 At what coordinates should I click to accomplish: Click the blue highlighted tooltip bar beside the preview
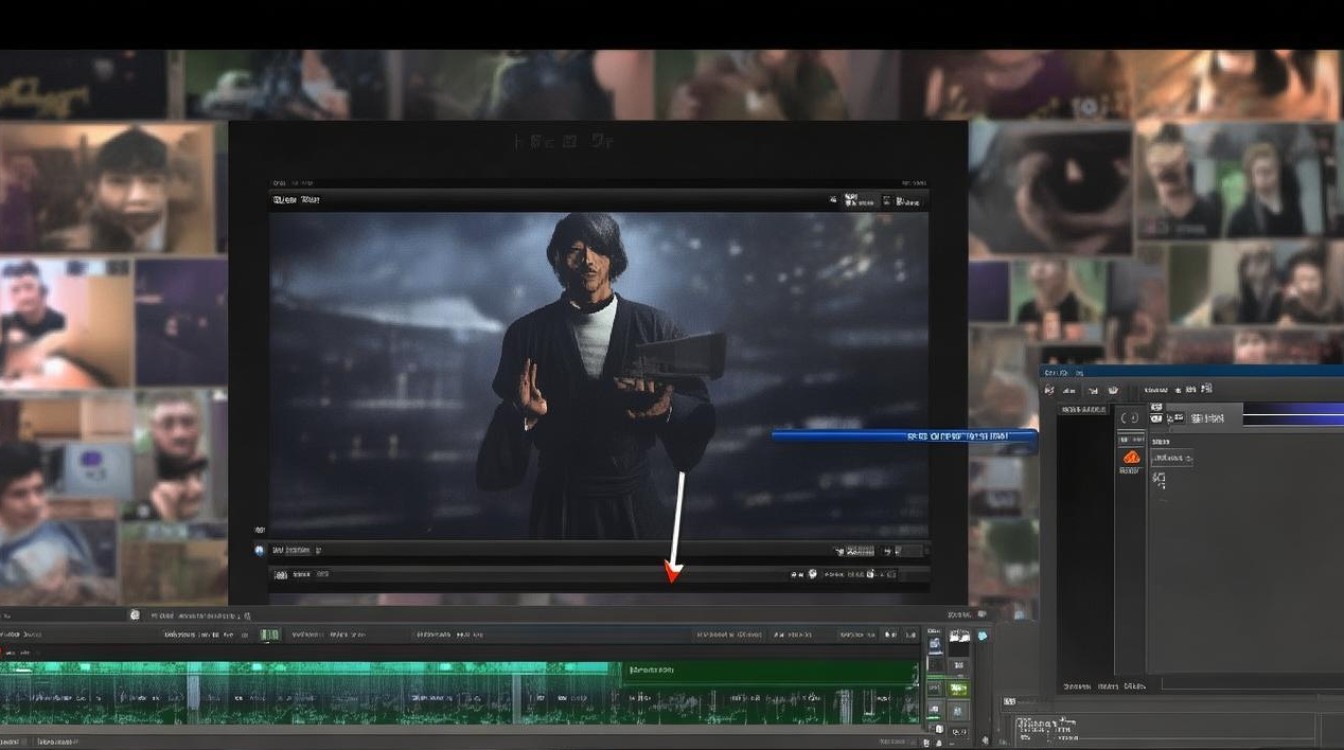[x=905, y=436]
